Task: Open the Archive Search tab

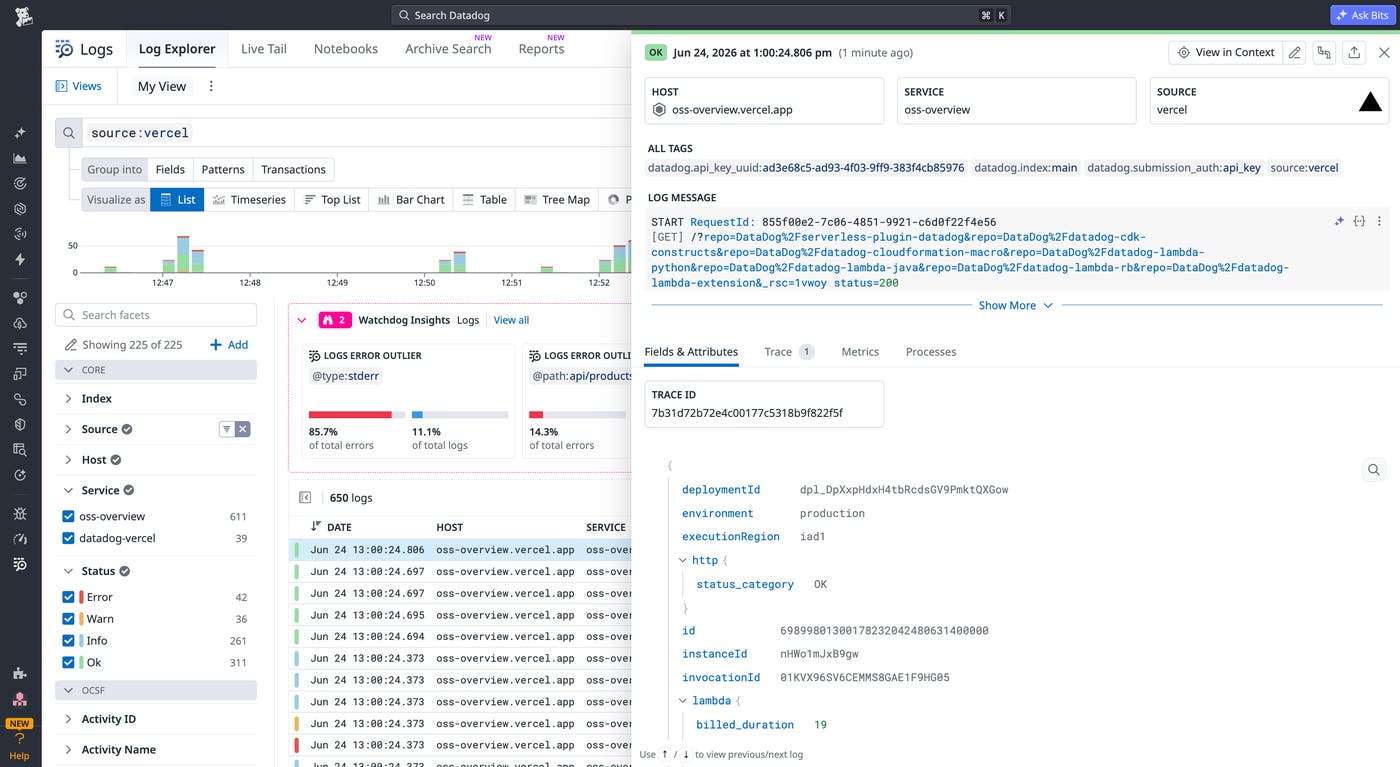Action: tap(448, 49)
